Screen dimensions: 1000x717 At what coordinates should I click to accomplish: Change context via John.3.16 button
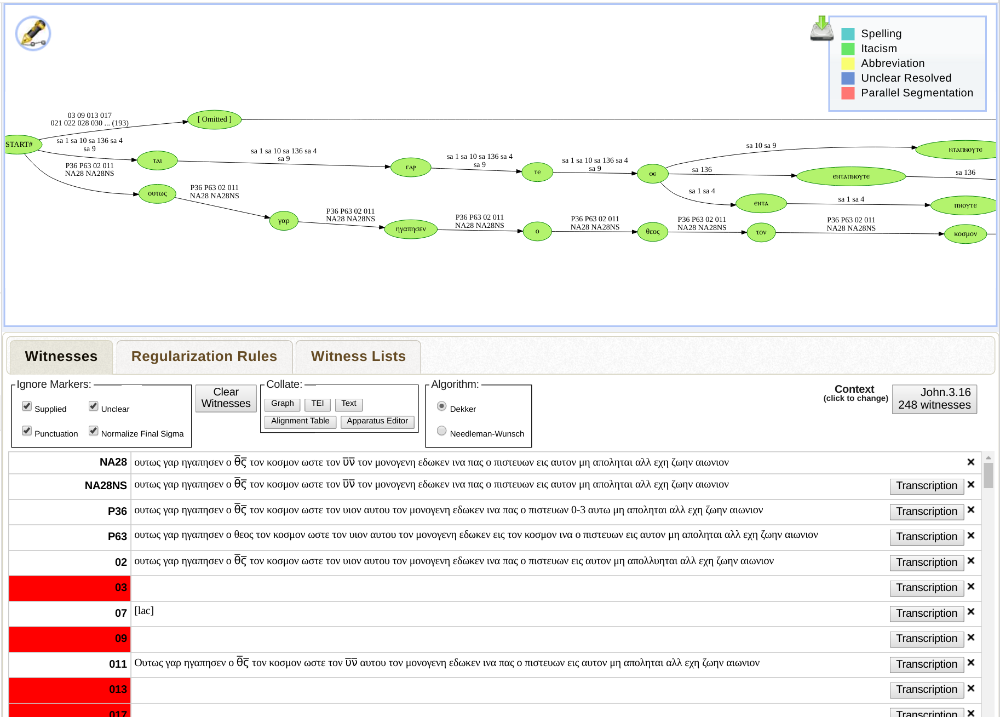click(934, 398)
